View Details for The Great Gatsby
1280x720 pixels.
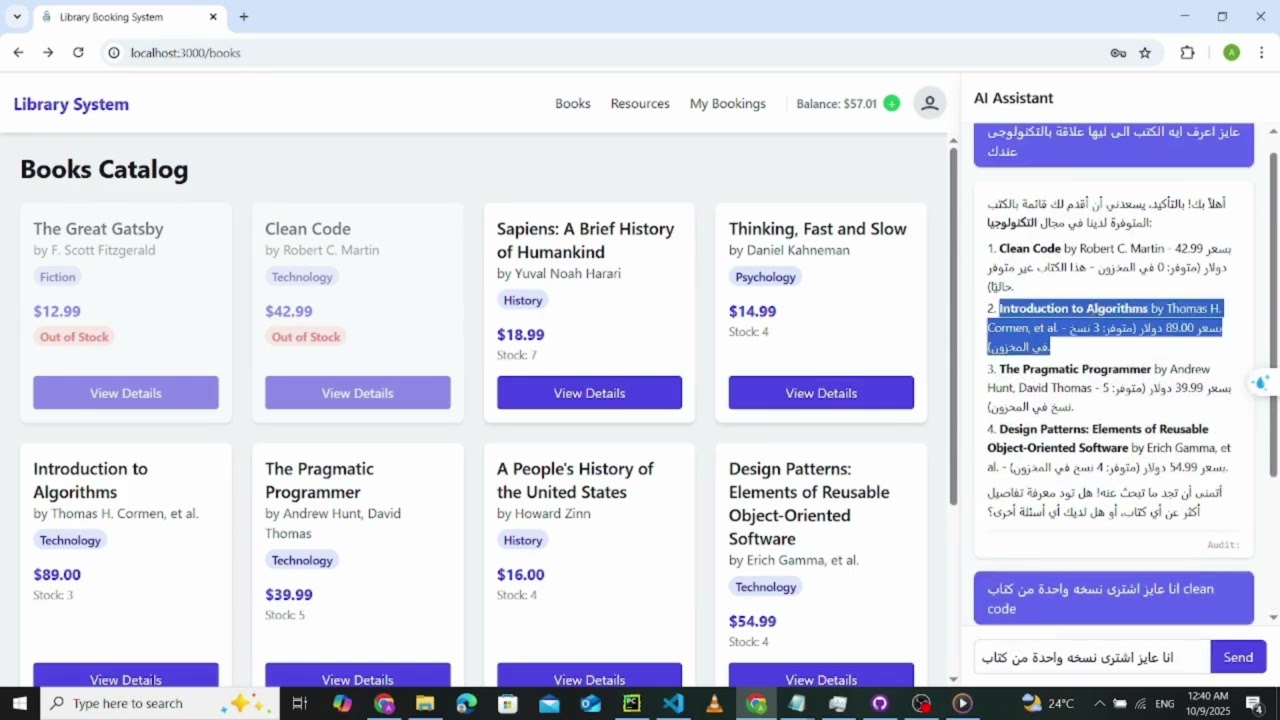126,393
